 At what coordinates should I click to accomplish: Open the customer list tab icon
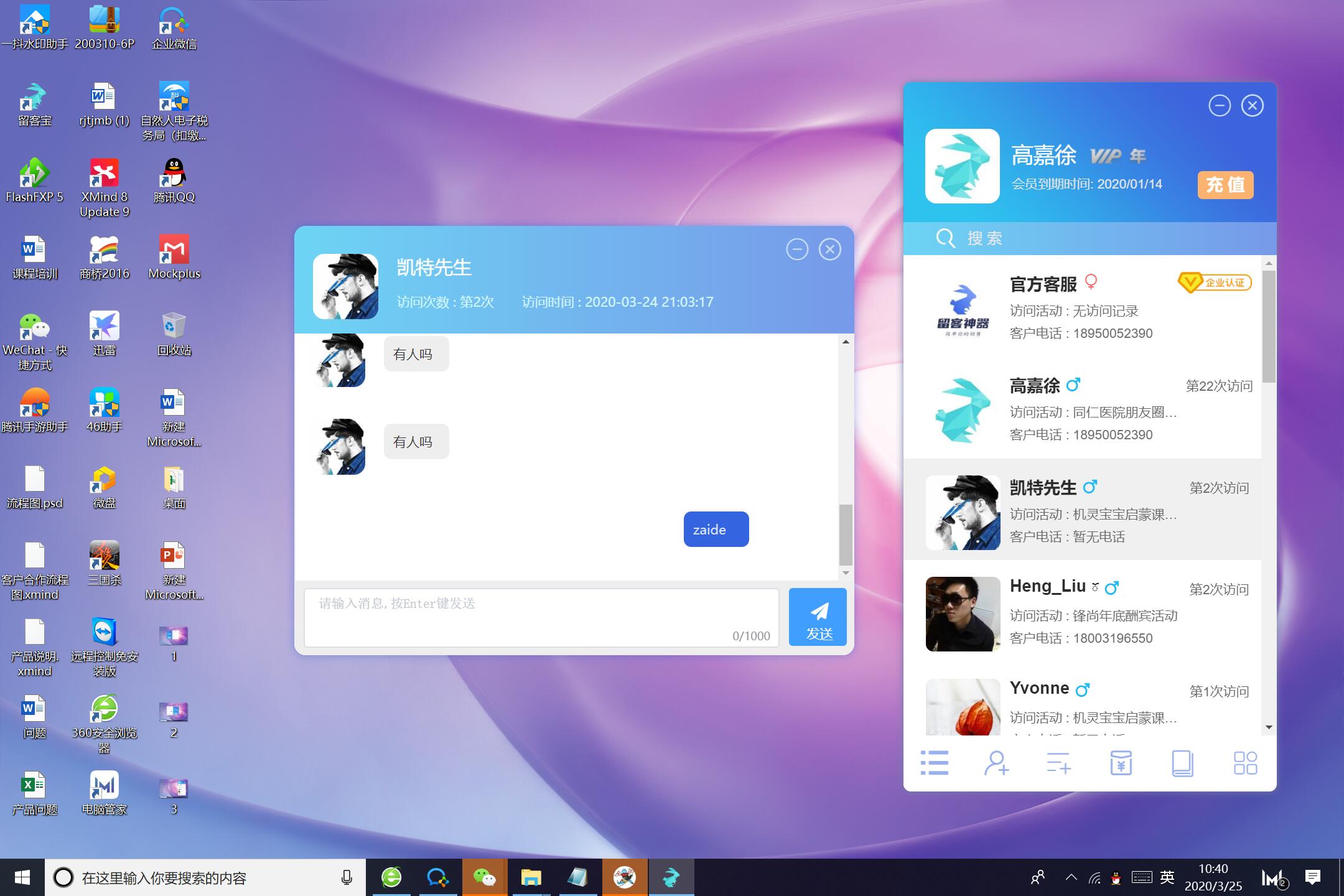[x=934, y=763]
